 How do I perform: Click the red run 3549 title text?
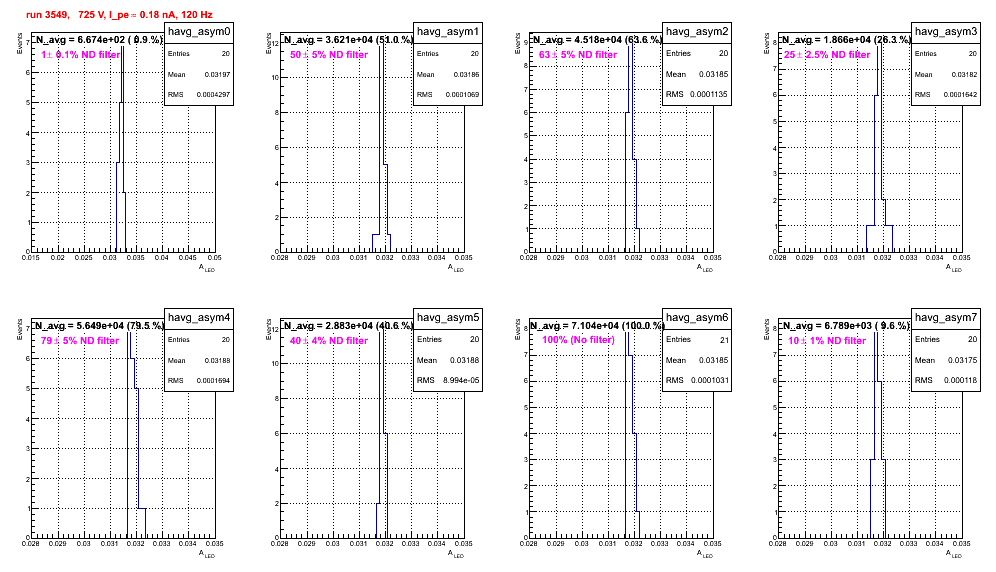click(x=119, y=14)
